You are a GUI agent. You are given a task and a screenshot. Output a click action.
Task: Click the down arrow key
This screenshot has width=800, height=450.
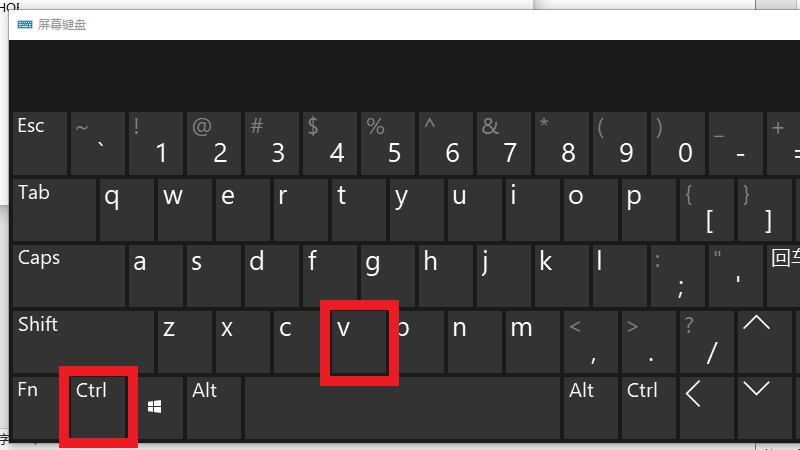point(763,408)
